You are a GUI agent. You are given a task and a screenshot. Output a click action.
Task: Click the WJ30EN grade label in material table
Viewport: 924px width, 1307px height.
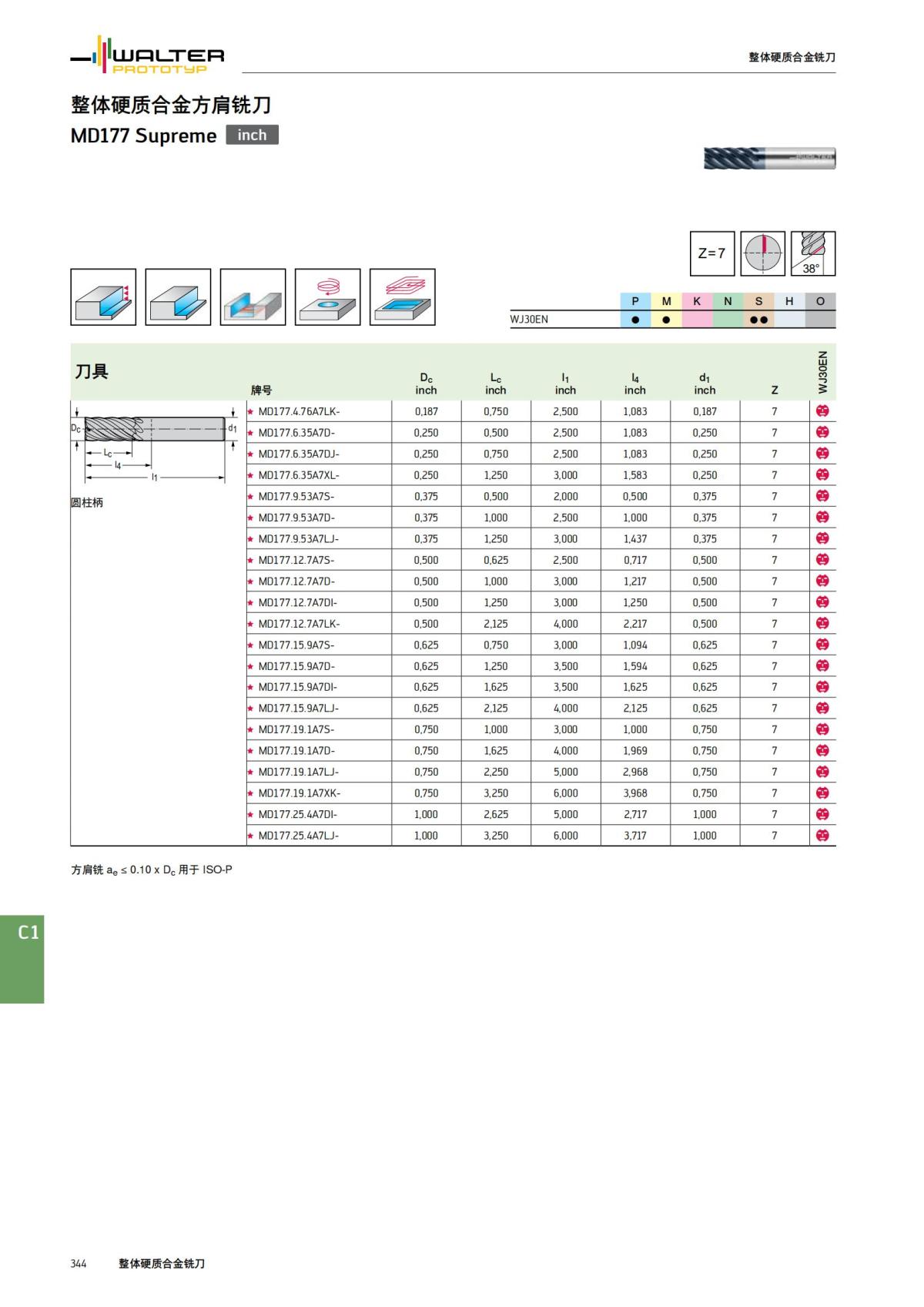530,320
